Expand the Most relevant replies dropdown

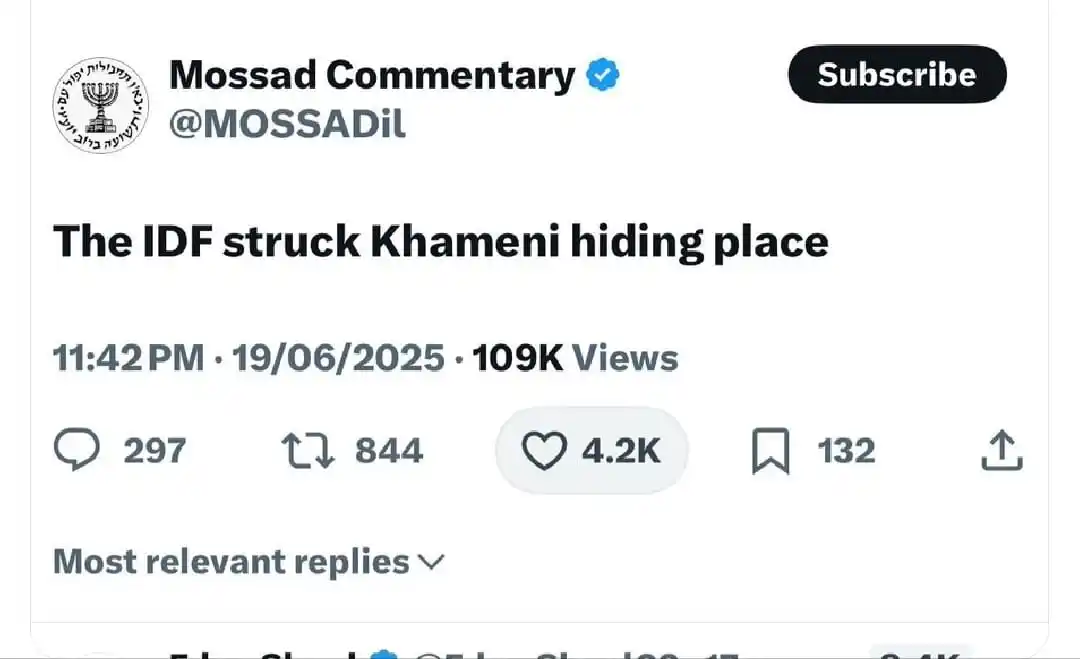pos(249,562)
